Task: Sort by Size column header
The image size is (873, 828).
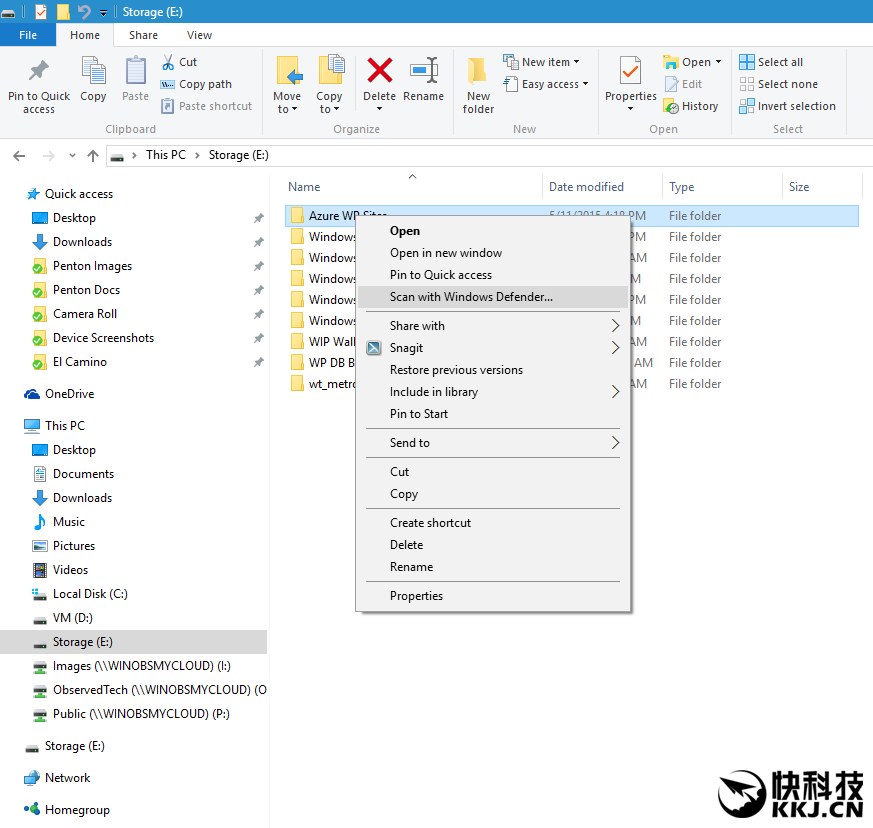Action: click(x=799, y=187)
